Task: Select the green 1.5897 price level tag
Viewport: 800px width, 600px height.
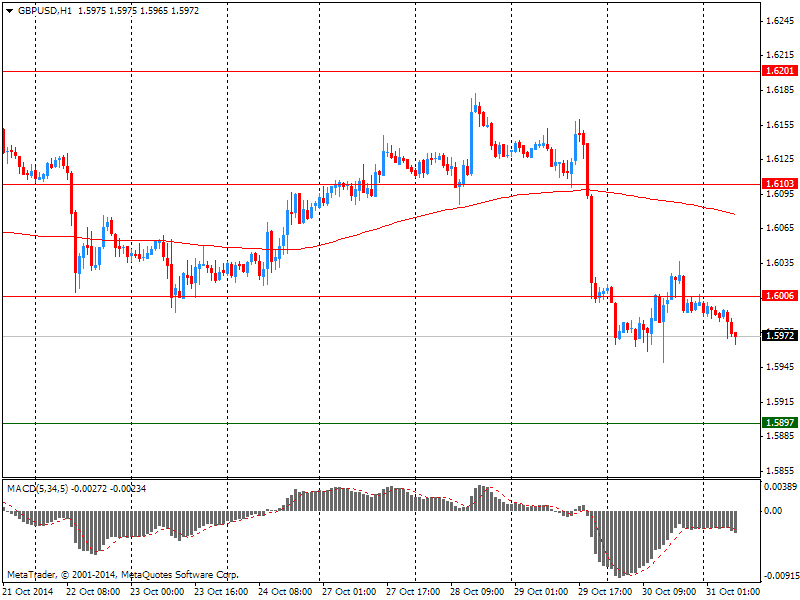Action: (780, 423)
